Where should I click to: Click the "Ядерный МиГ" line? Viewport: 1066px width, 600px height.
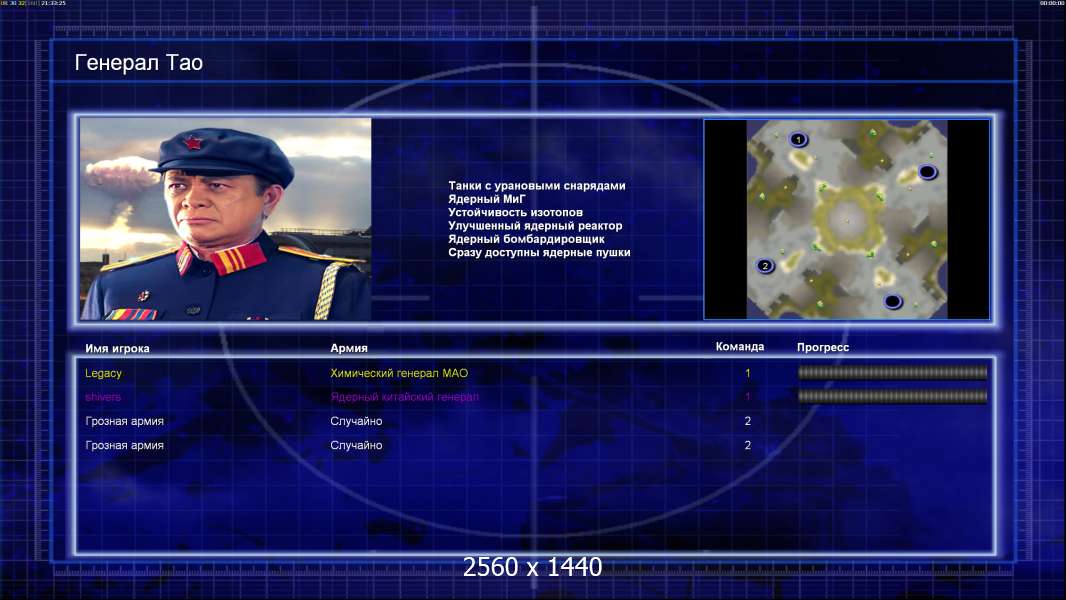coord(487,199)
